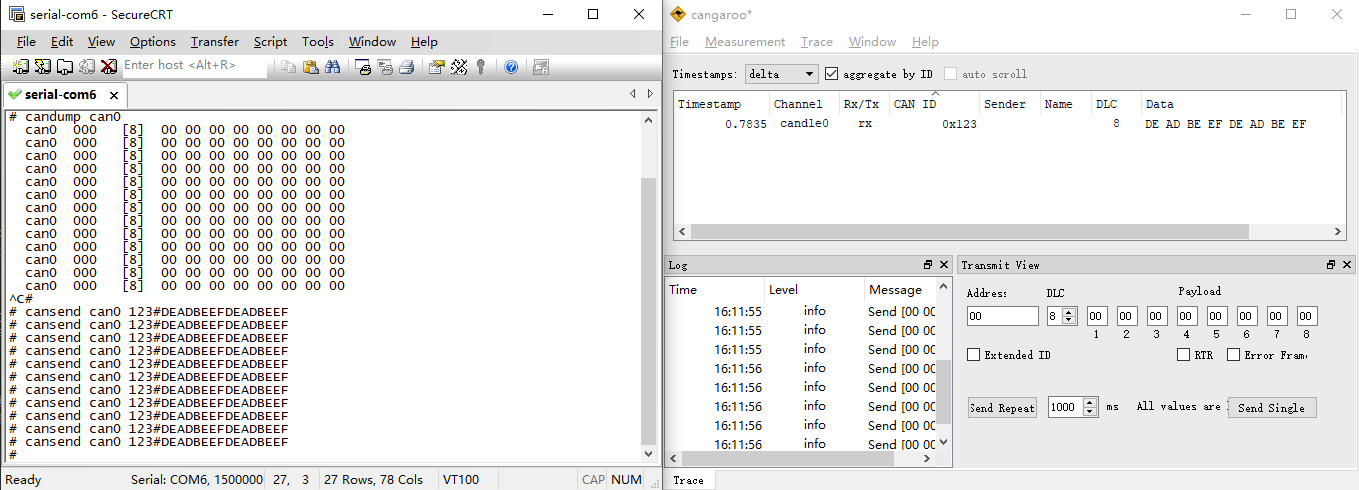Click the previous tab left arrow in SecureCRT
This screenshot has height=490, width=1359.
632,94
